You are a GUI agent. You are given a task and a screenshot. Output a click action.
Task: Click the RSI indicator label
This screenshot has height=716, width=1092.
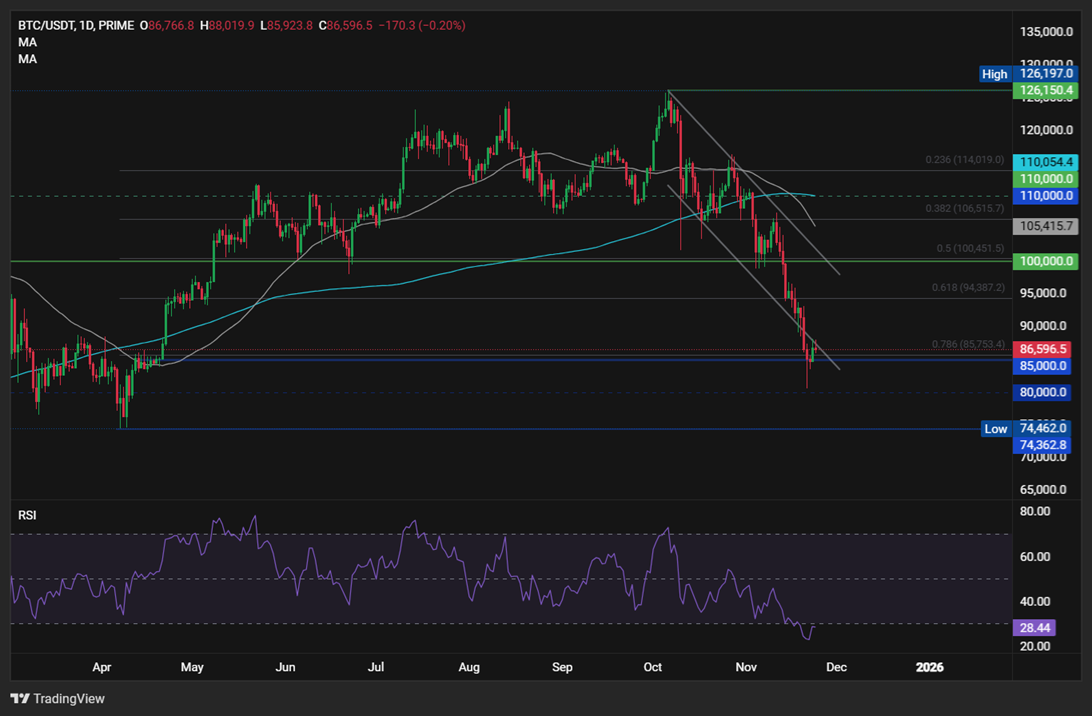27,514
